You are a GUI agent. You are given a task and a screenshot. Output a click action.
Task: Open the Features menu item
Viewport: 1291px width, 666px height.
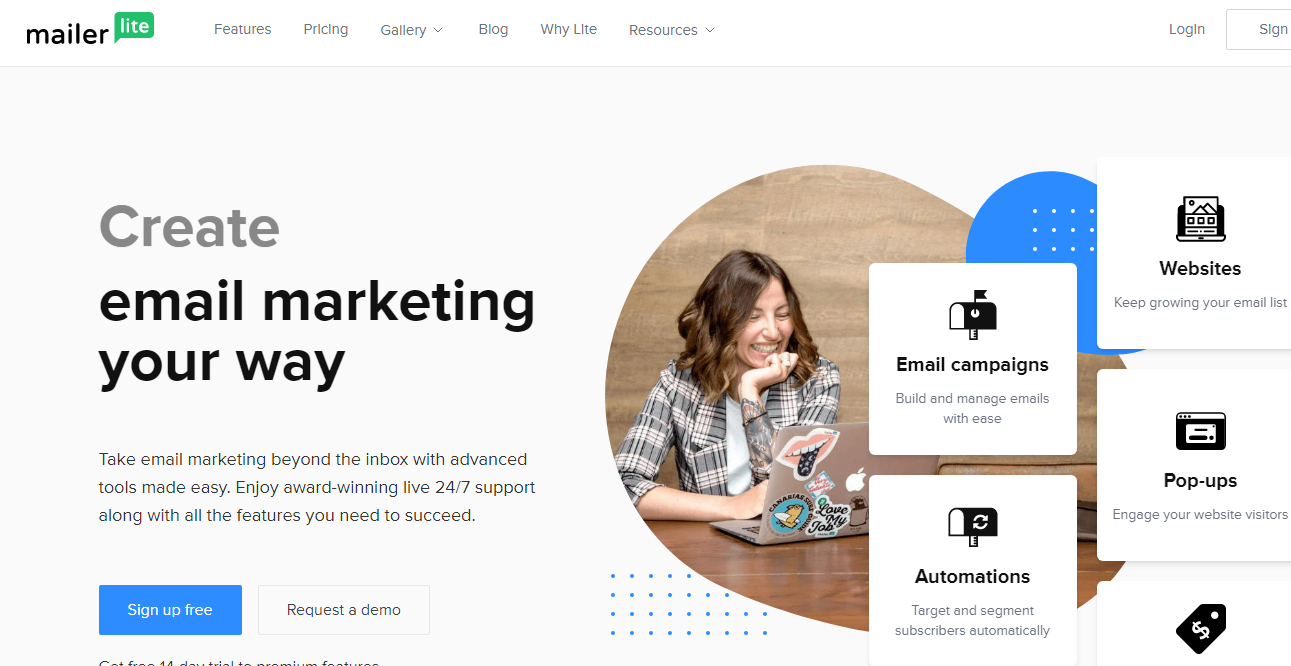(243, 29)
